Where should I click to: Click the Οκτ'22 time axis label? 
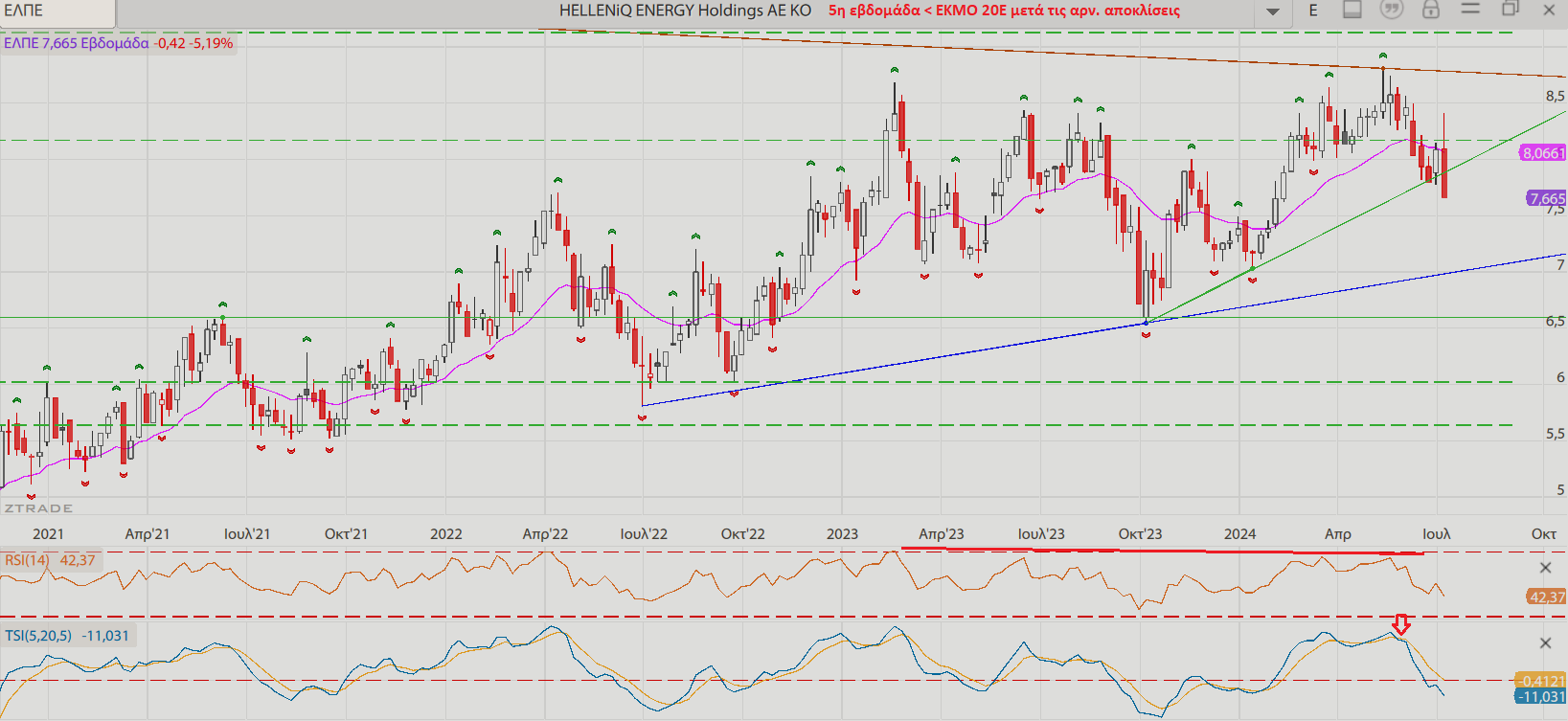pos(743,534)
